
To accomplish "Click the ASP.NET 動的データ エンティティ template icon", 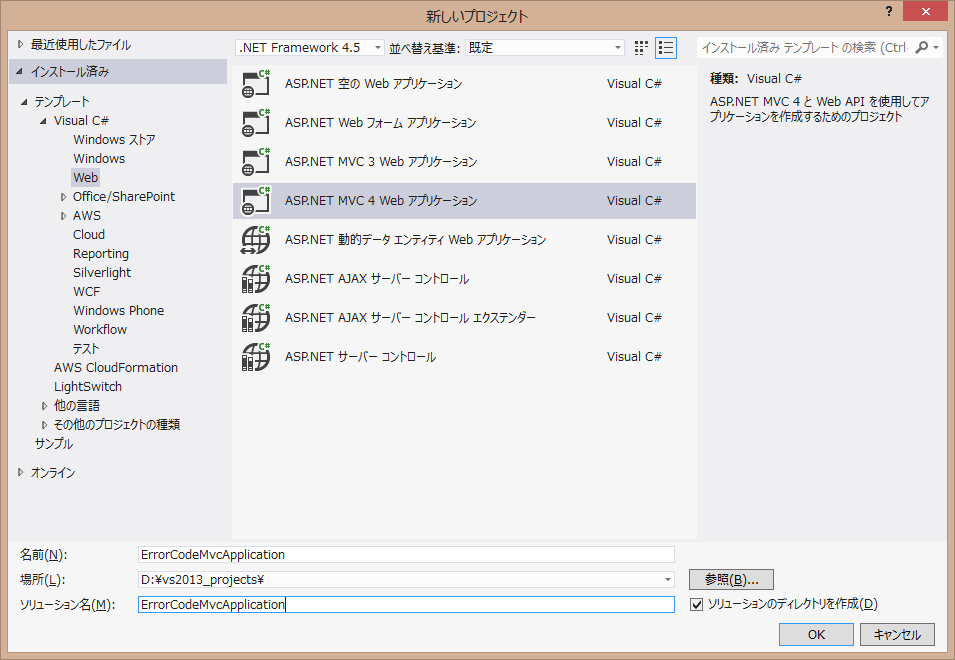I will (x=255, y=239).
